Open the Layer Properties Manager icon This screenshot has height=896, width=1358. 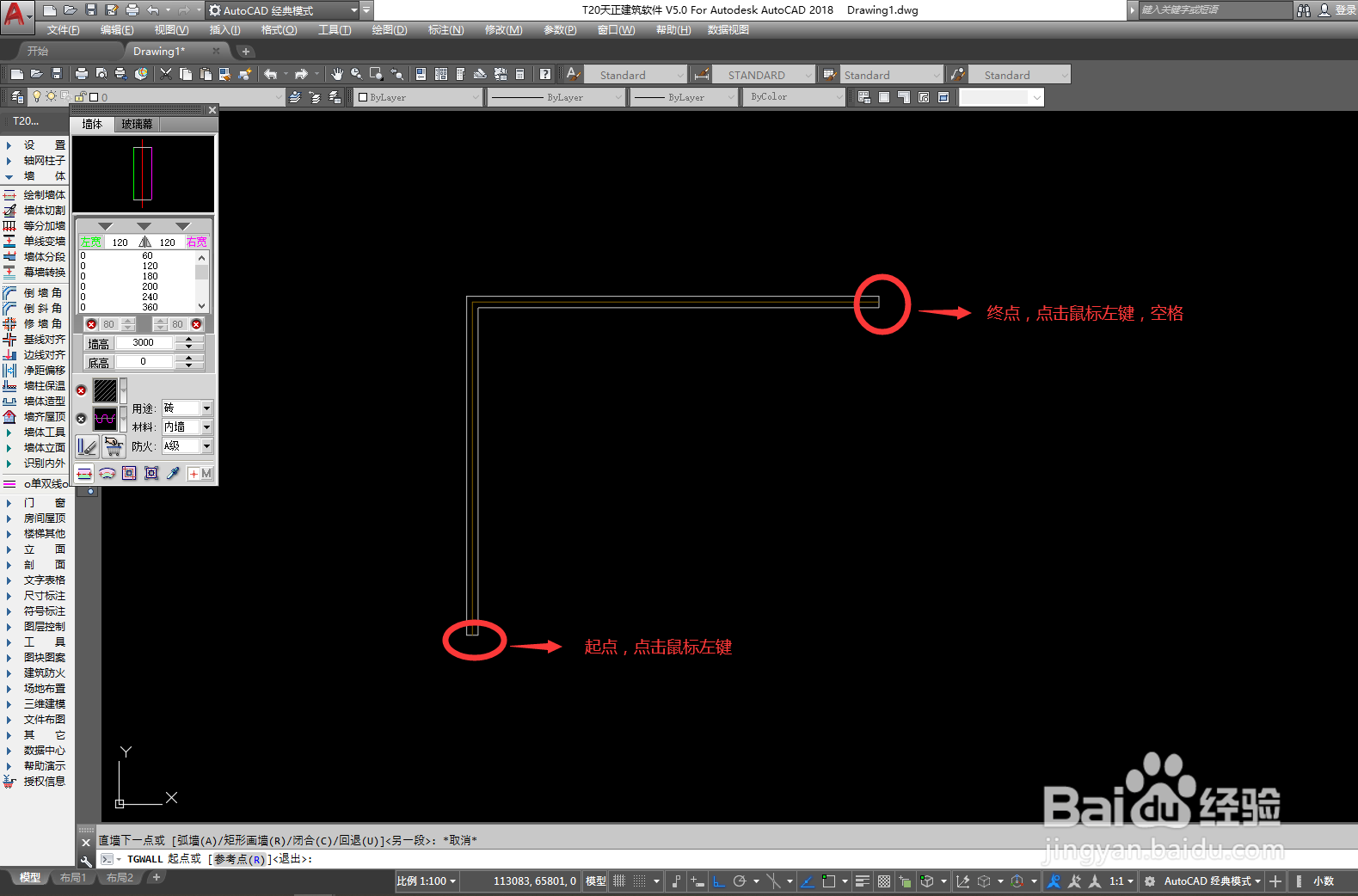17,97
